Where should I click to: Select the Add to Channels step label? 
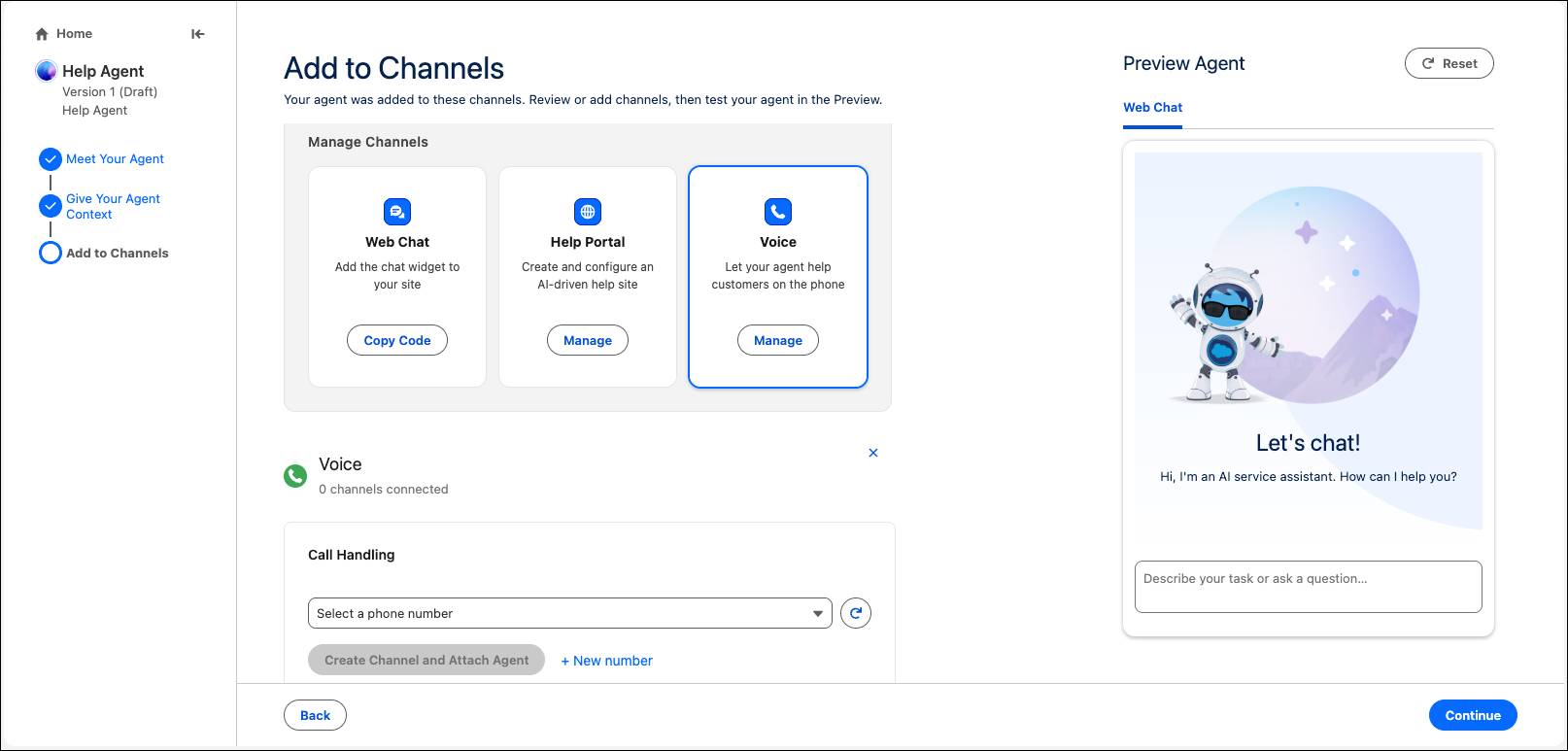tap(118, 254)
